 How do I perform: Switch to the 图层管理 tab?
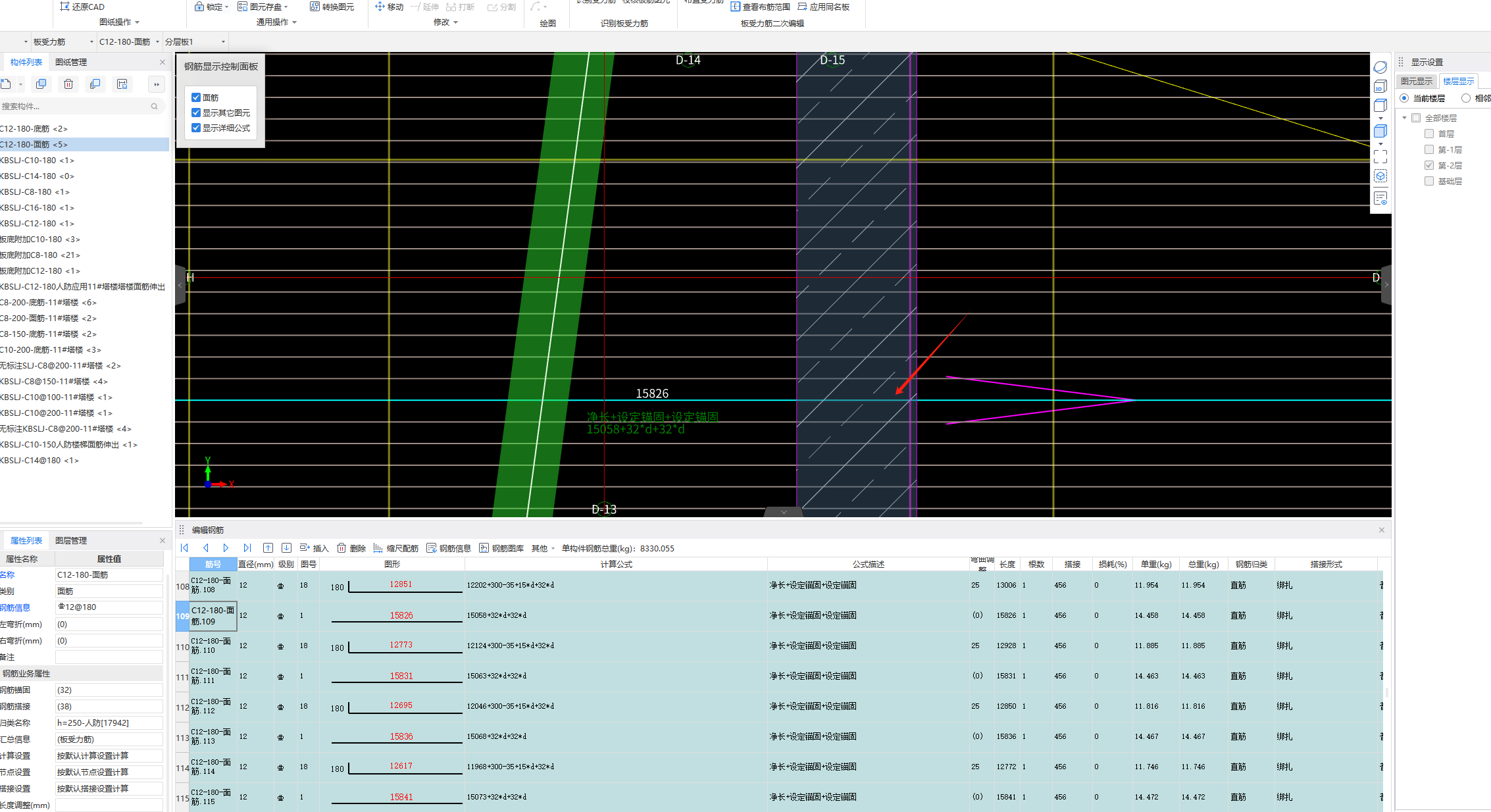point(71,540)
